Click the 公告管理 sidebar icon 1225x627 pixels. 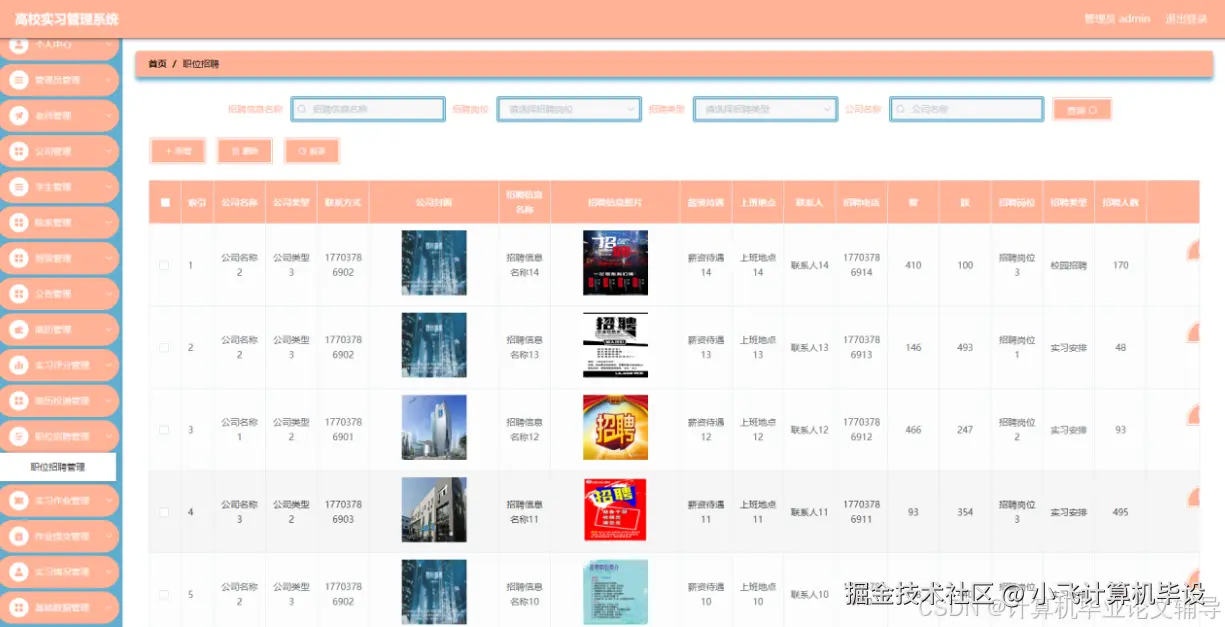click(18, 294)
